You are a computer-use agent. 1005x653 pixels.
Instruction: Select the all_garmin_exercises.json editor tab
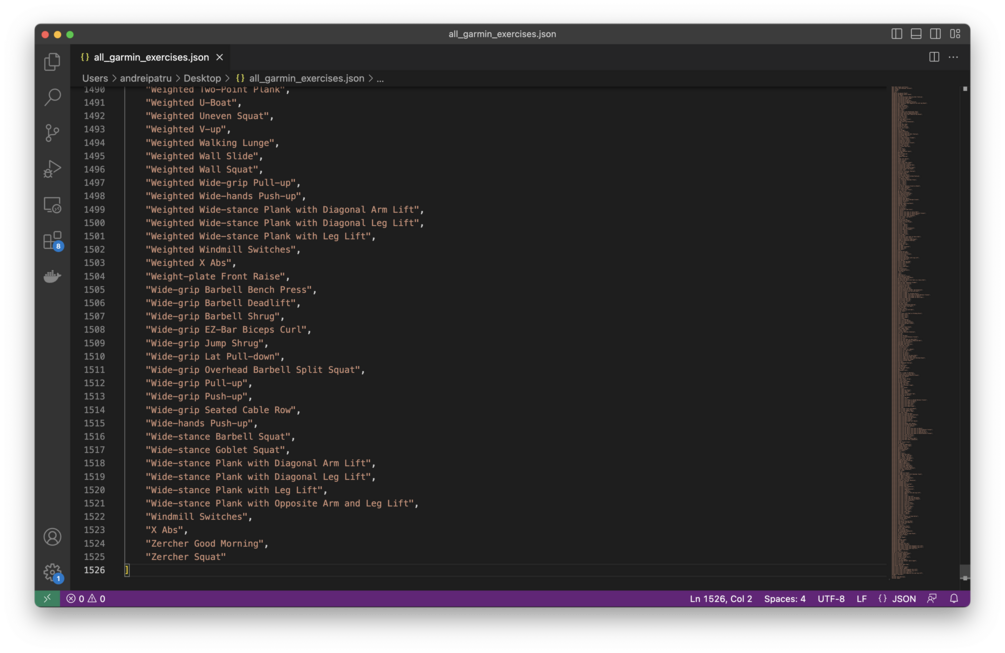tap(151, 57)
